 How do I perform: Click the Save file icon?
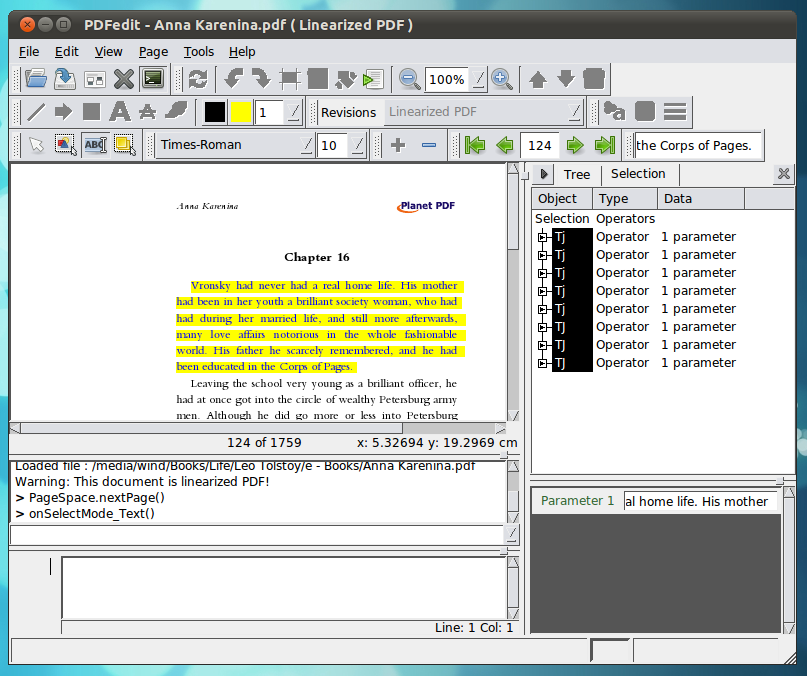pos(65,79)
